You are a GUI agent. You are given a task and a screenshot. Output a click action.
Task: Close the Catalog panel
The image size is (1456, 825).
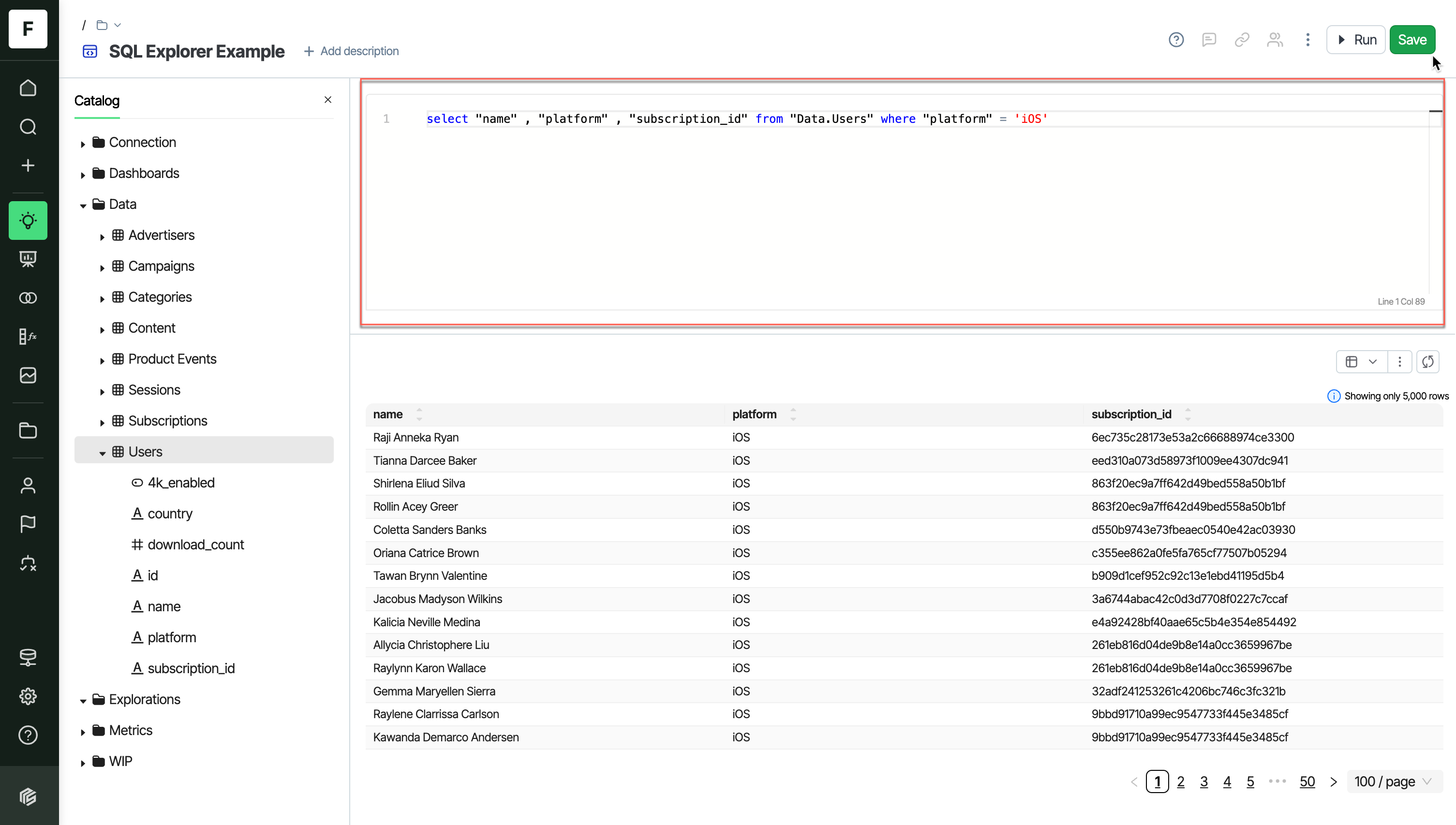tap(327, 100)
